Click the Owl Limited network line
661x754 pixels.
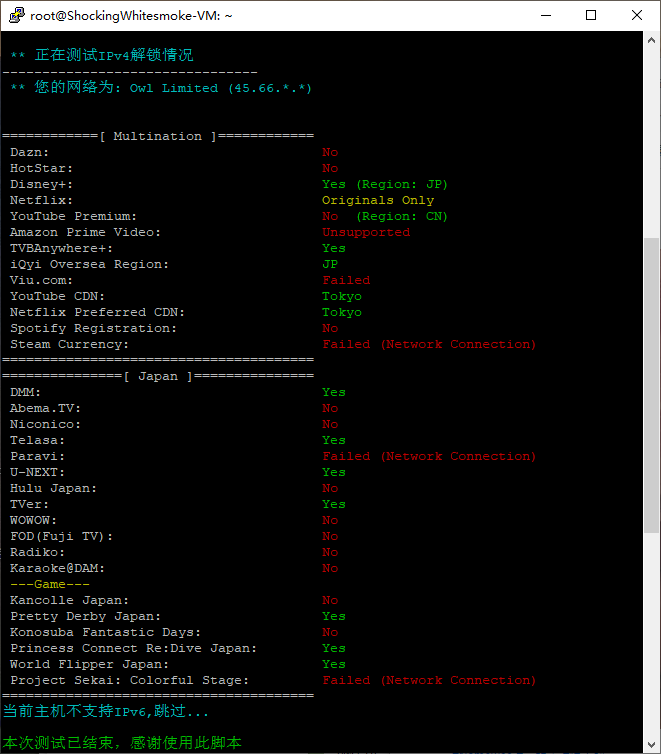(161, 88)
